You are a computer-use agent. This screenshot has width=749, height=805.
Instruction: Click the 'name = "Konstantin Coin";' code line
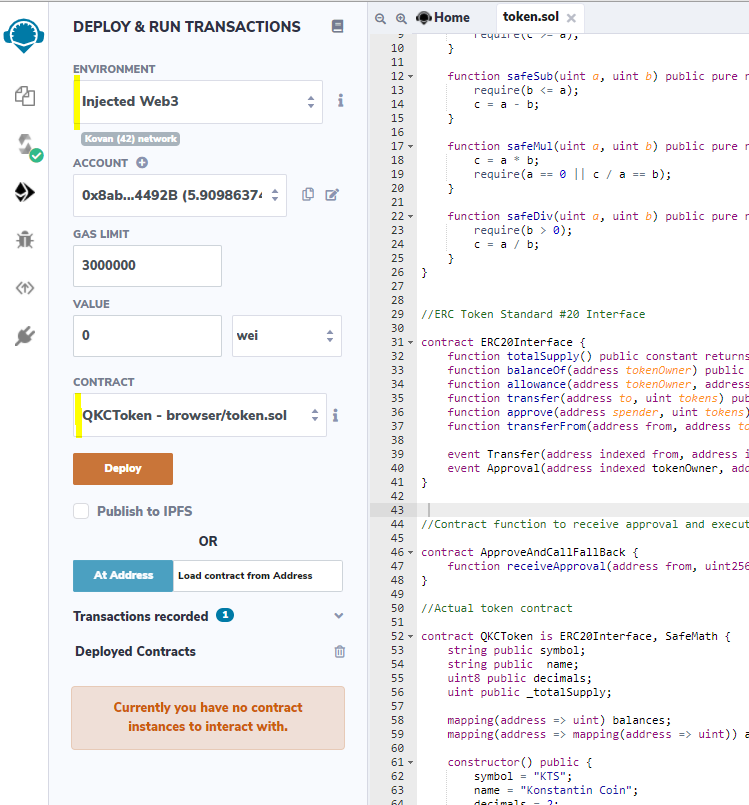[556, 790]
